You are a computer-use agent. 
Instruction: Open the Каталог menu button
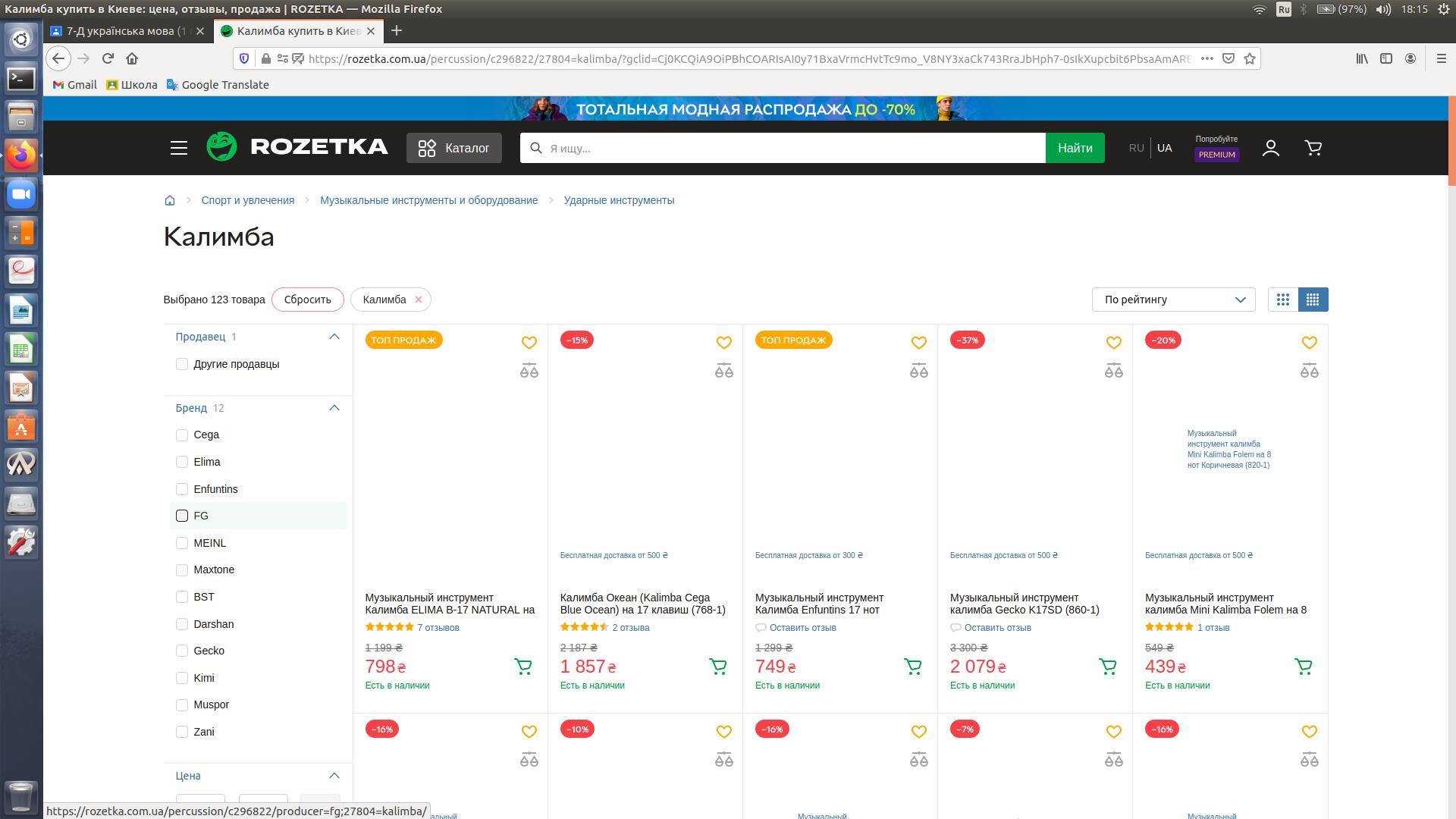point(454,148)
